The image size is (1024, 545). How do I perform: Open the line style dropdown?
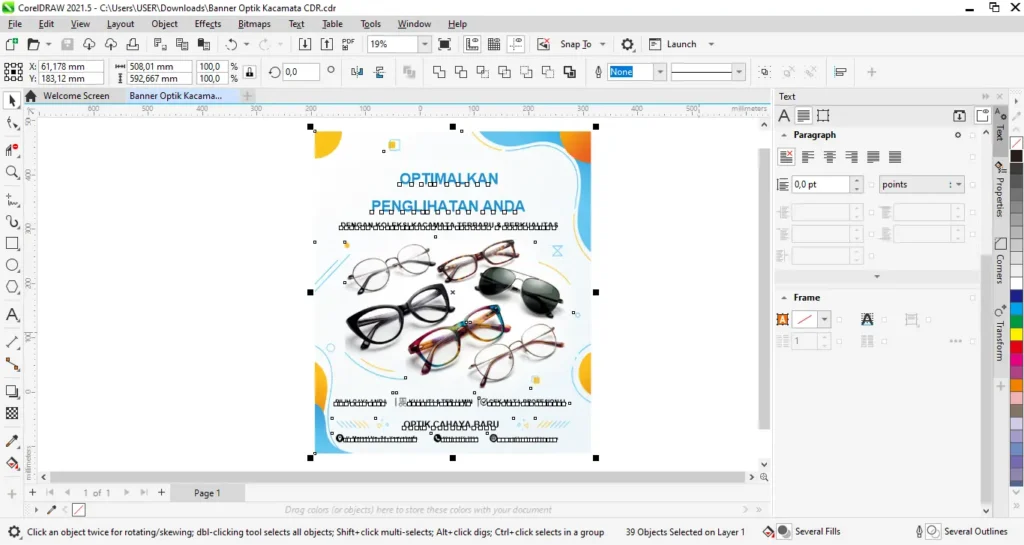[739, 72]
